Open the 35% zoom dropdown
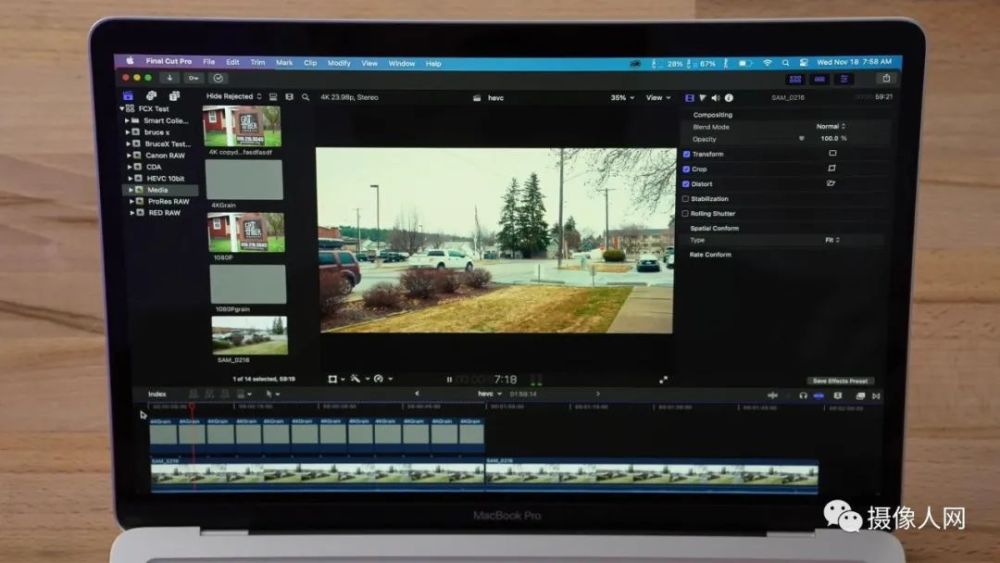Viewport: 1000px width, 563px height. pos(622,98)
